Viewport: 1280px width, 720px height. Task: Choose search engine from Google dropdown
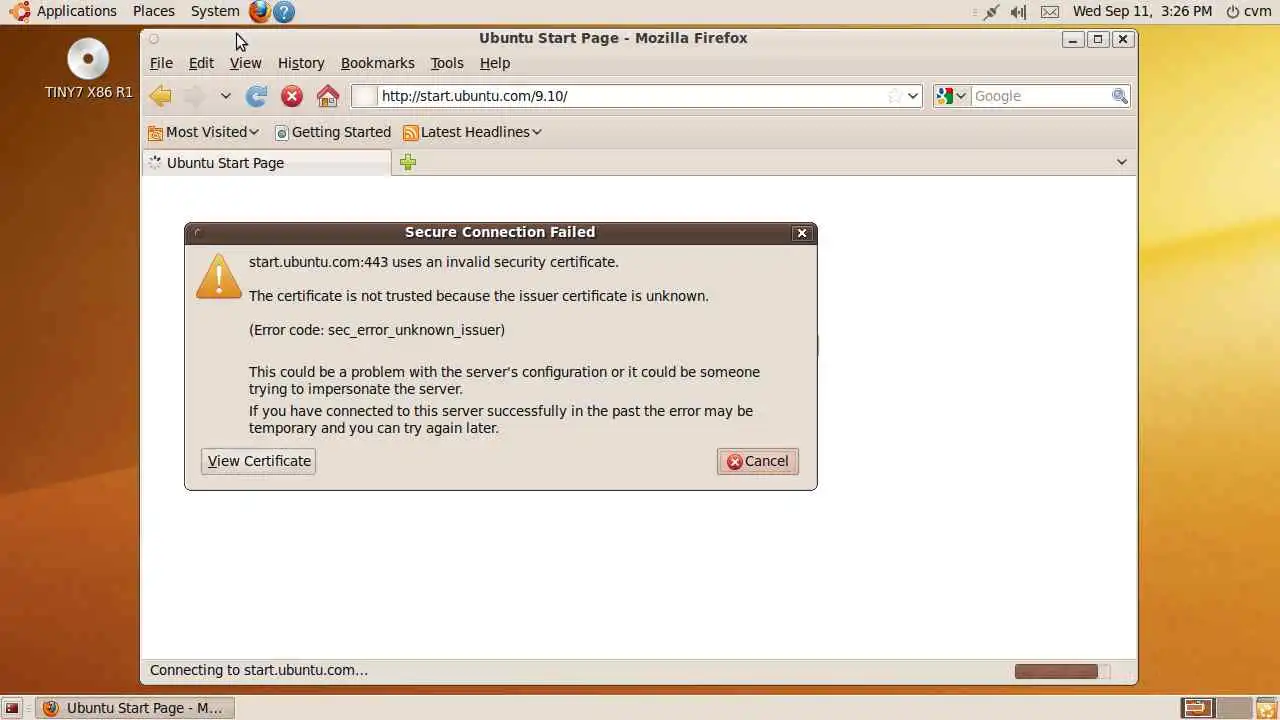click(951, 96)
